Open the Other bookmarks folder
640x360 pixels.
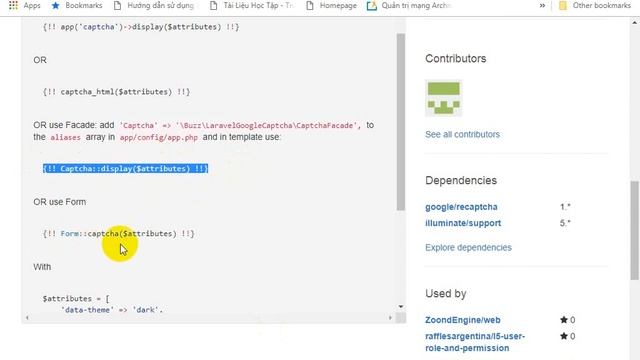(594, 5)
